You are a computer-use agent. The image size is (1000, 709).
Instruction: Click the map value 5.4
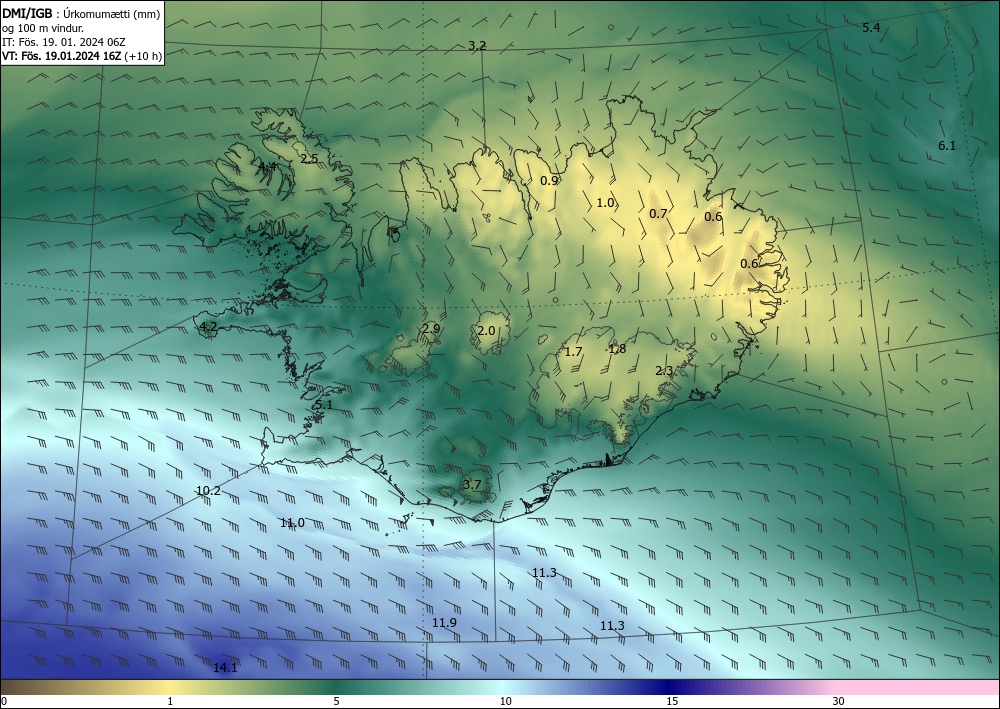click(871, 27)
